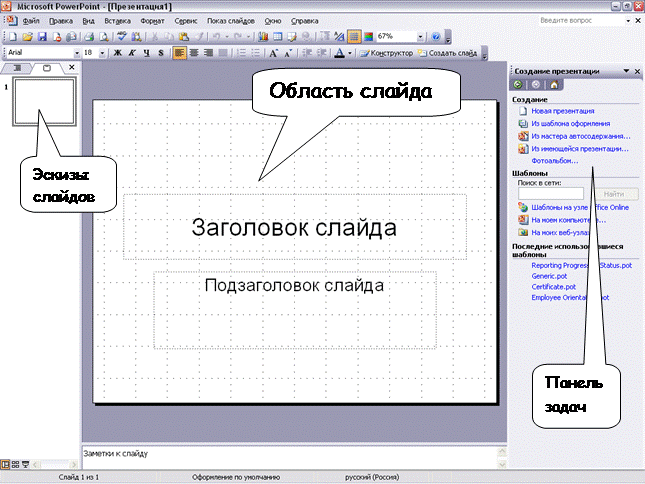
Task: Insert a chart using toolbar icon
Action: 263,37
